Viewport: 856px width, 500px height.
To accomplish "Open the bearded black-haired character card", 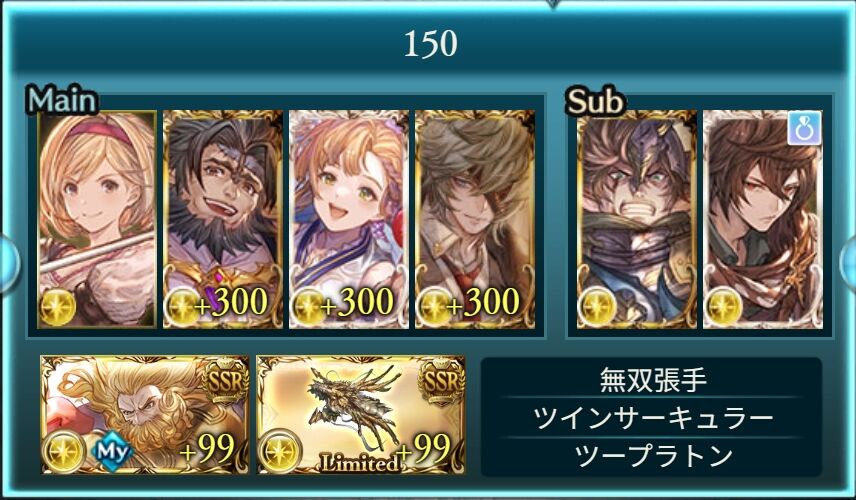I will (223, 219).
